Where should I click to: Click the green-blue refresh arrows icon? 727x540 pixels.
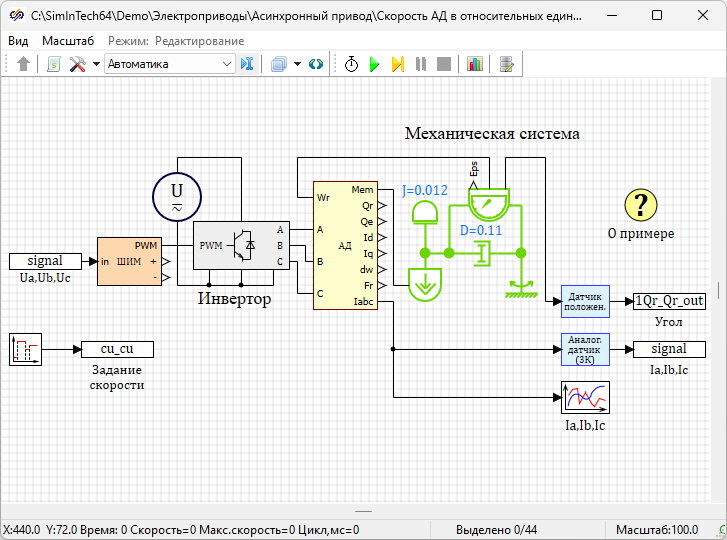[x=316, y=64]
